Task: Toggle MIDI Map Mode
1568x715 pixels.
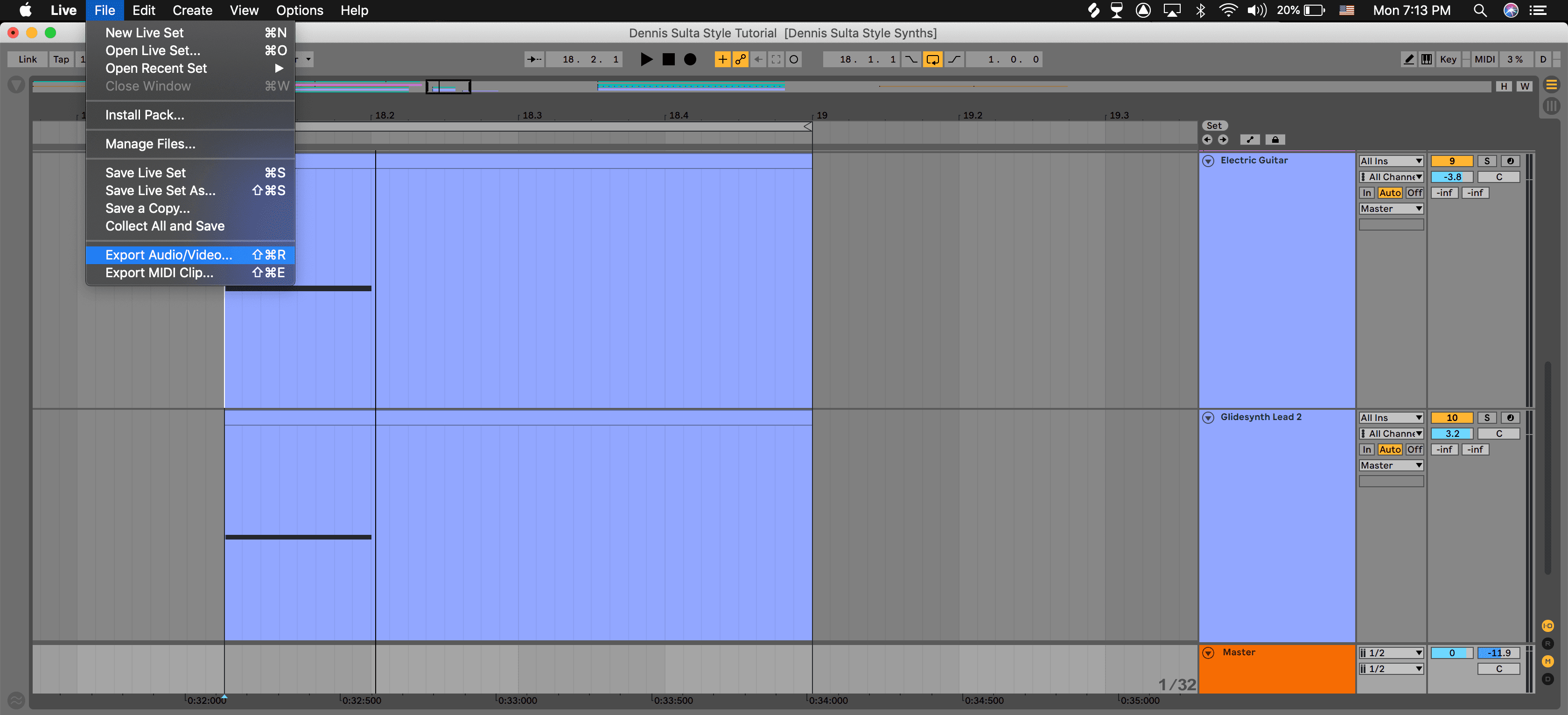Action: coord(1484,59)
